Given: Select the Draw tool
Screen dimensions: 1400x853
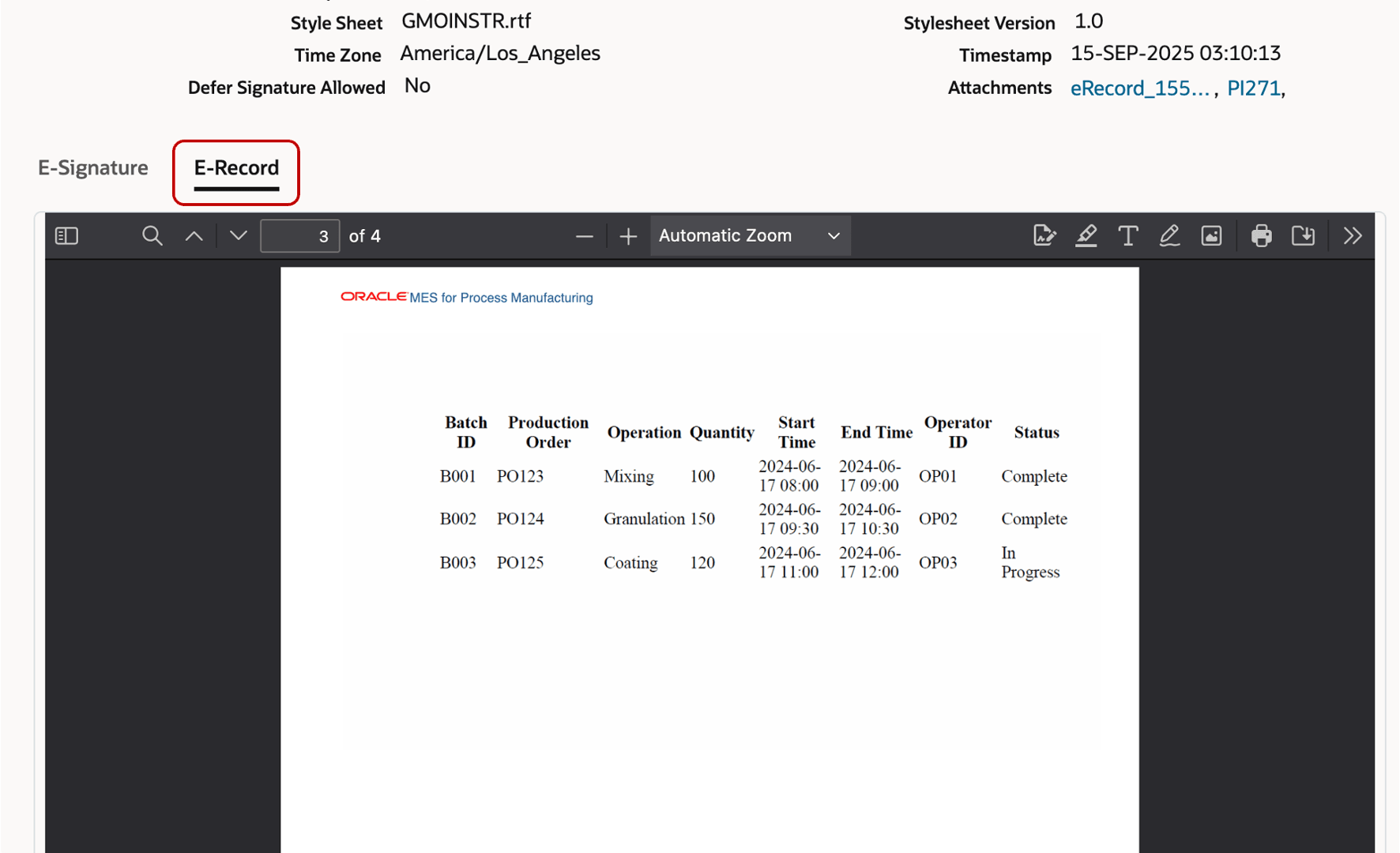Looking at the screenshot, I should pyautogui.click(x=1169, y=235).
